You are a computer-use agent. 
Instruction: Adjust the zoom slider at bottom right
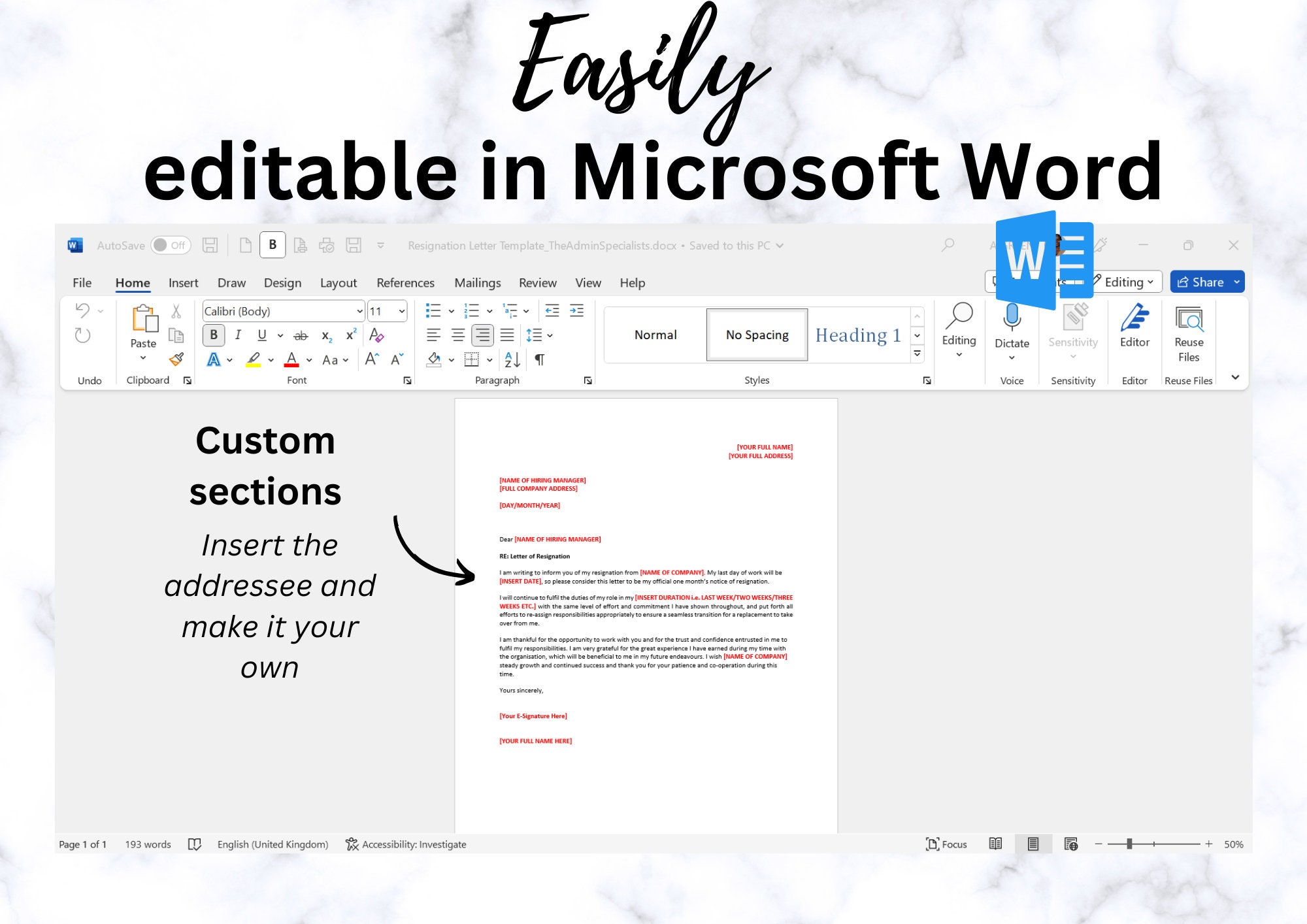pyautogui.click(x=1131, y=844)
